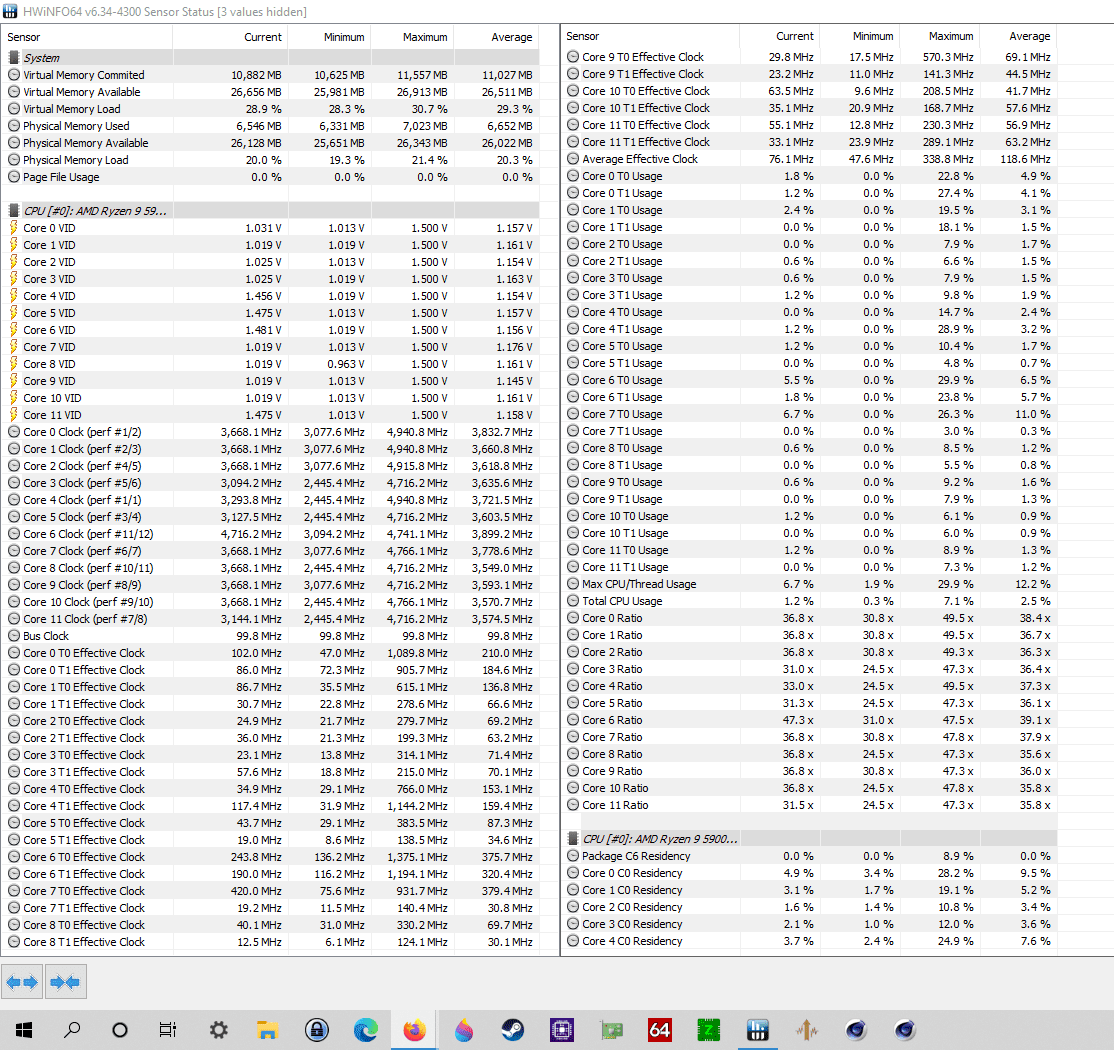Select the Core 0 C0 Residency row
Screen dimensions: 1114x1050
pyautogui.click(x=809, y=873)
